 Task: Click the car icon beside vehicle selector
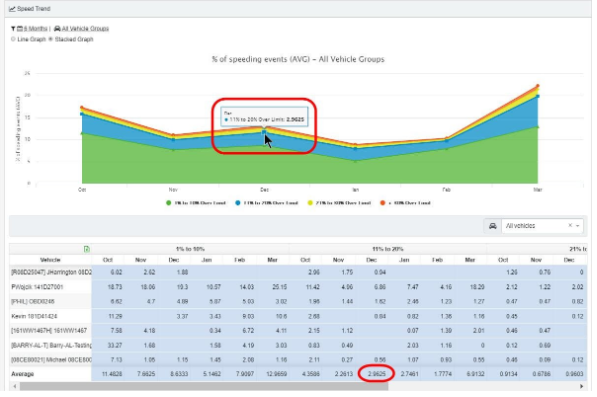point(492,226)
